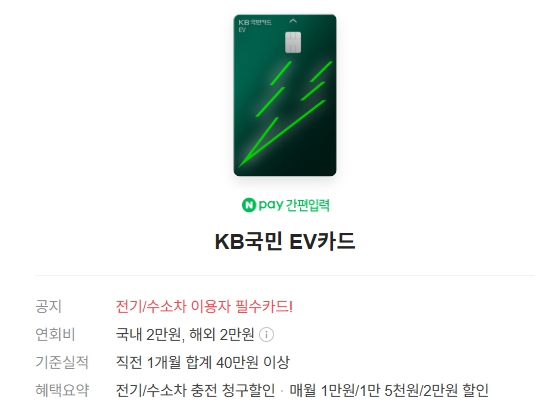548x415 pixels.
Task: Click 전기/수소차 충전 청구할인 benefit text
Action: pos(195,390)
